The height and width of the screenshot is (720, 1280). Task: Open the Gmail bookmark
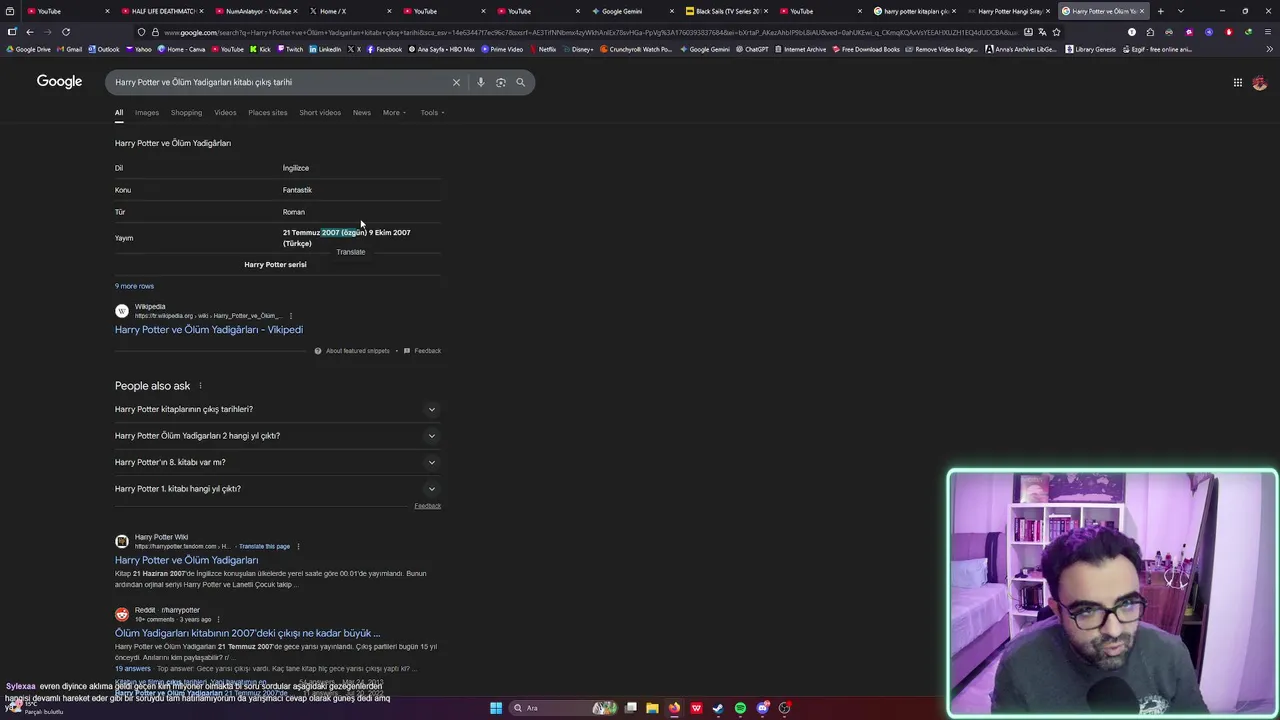69,49
